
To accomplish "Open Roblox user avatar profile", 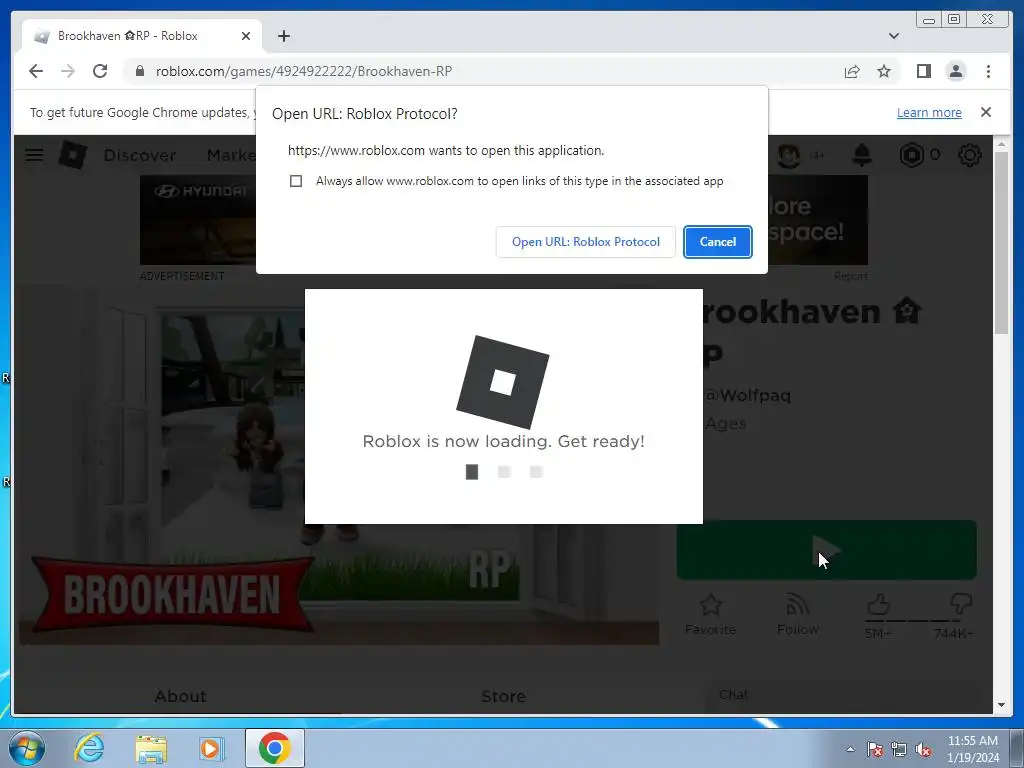I will tap(789, 155).
